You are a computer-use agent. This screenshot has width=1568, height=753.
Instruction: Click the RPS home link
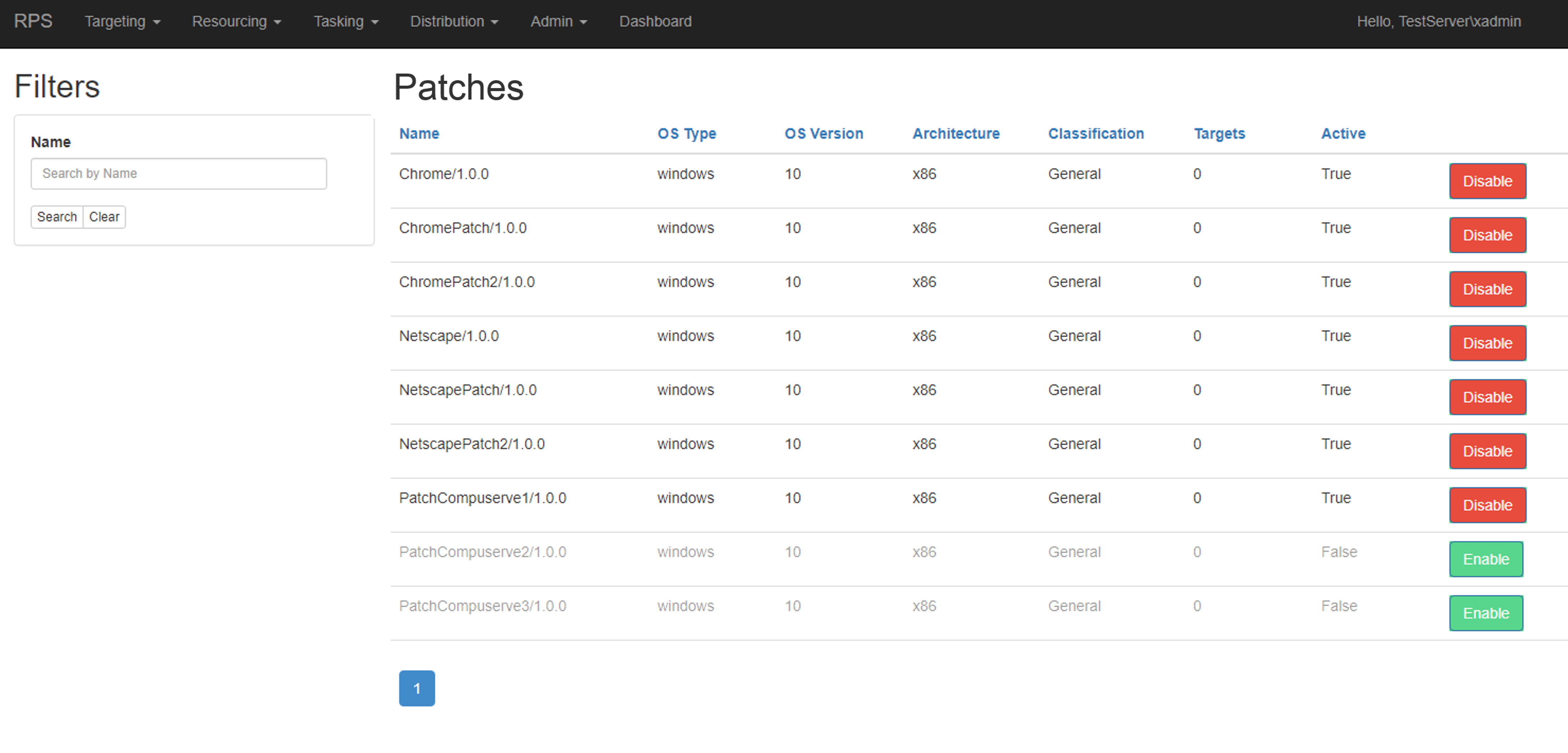33,21
